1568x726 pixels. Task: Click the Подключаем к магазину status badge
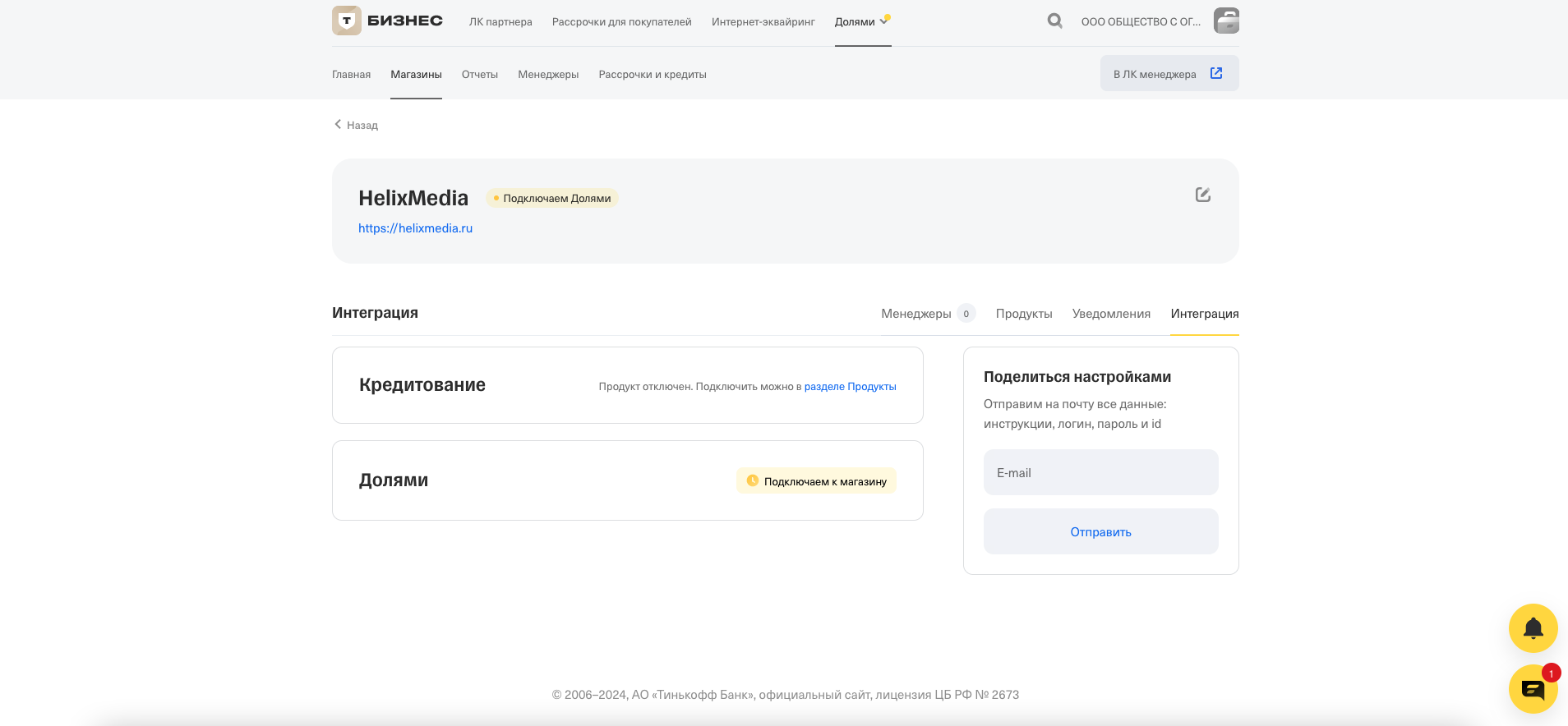[816, 481]
